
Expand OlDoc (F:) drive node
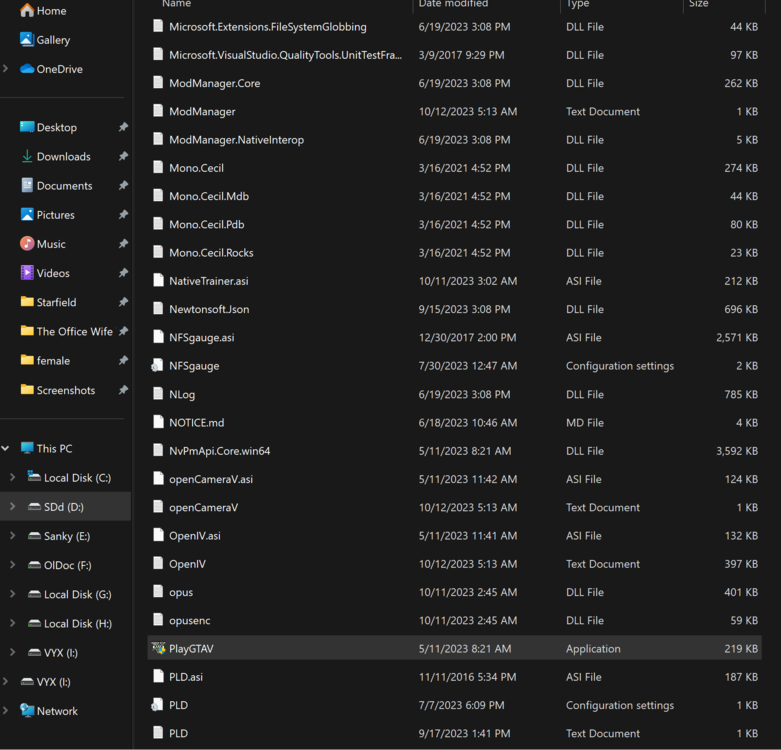(12, 565)
